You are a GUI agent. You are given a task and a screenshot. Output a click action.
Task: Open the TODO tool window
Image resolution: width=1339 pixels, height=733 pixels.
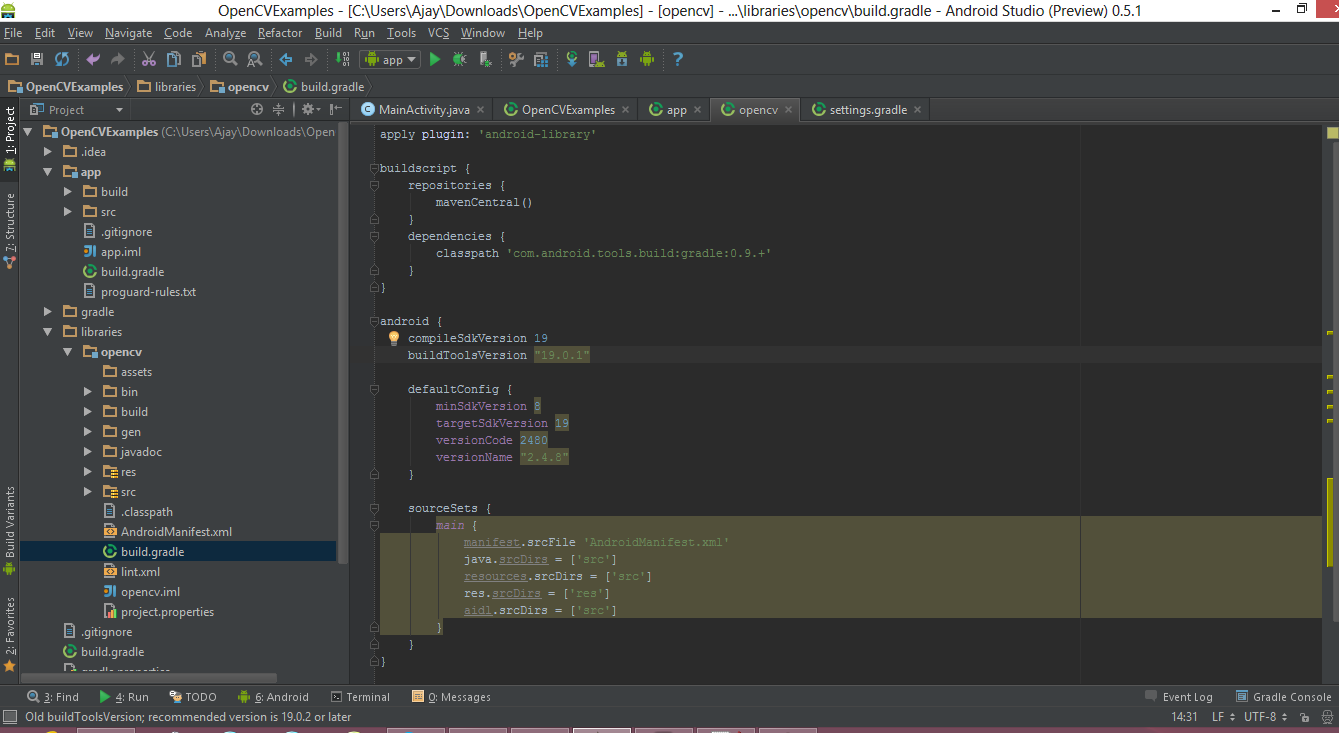[x=193, y=697]
